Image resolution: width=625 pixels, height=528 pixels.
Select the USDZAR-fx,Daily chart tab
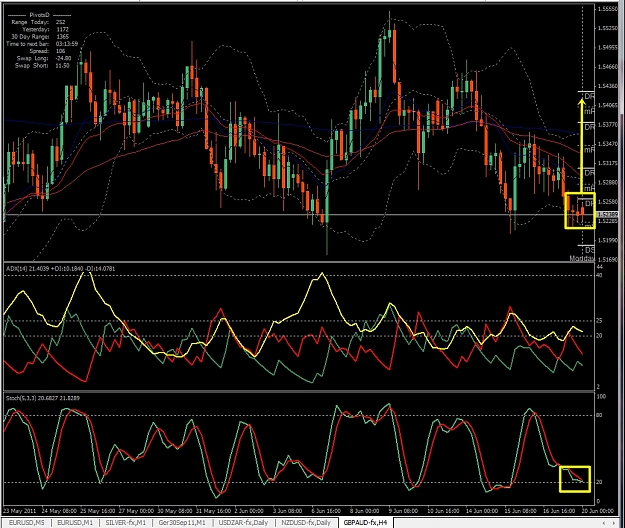coord(244,522)
